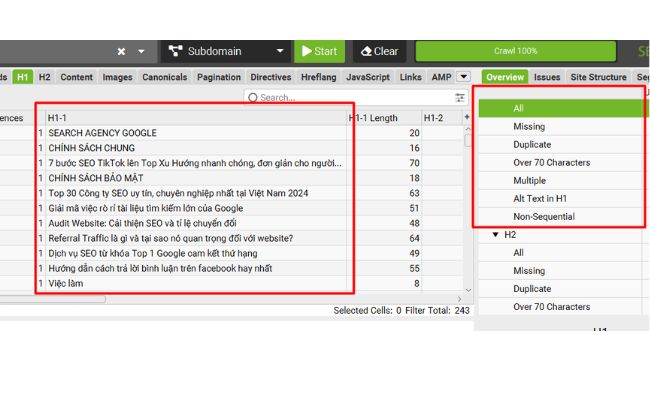Open the URL history dropdown arrow
Image resolution: width=650 pixels, height=400 pixels.
click(141, 51)
